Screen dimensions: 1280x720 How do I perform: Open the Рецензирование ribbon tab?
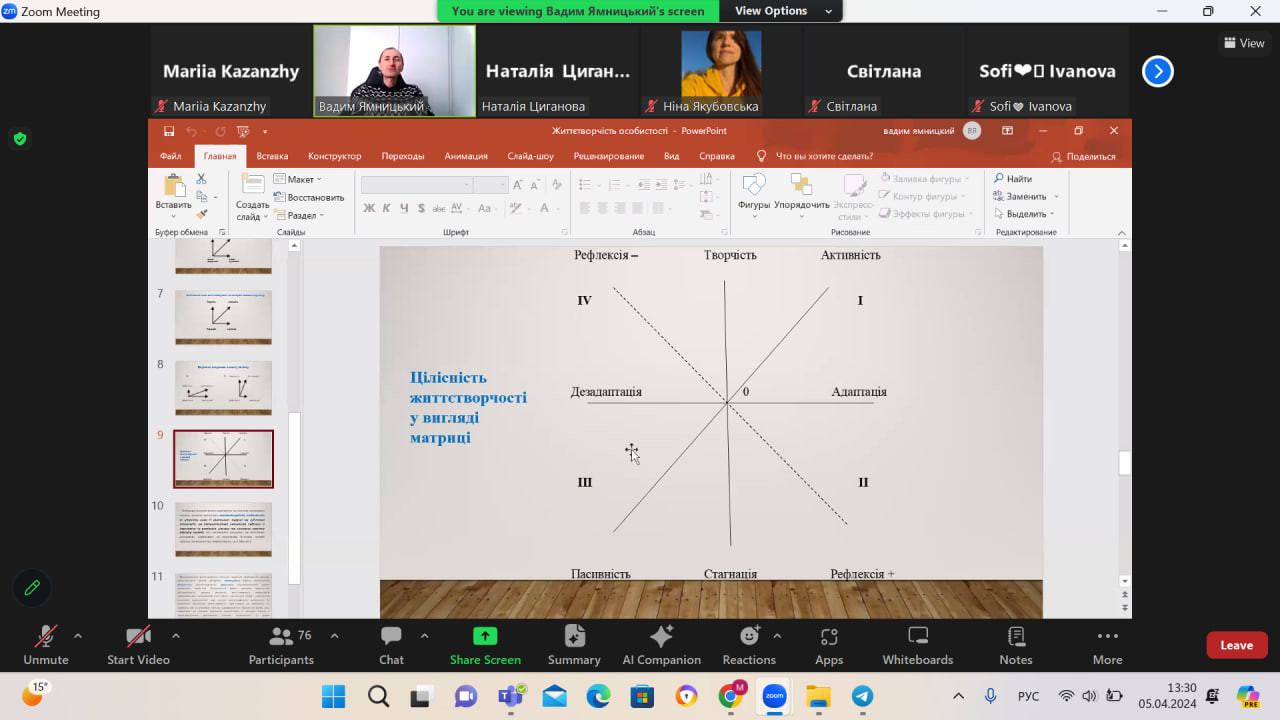[x=609, y=156]
